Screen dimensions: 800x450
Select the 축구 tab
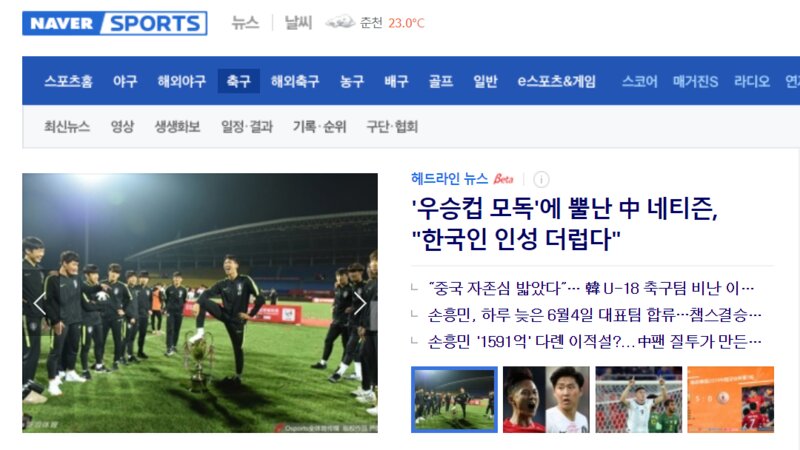[238, 81]
